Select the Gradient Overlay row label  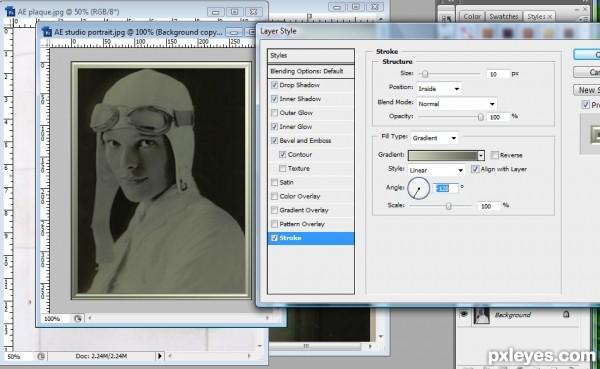pos(304,210)
